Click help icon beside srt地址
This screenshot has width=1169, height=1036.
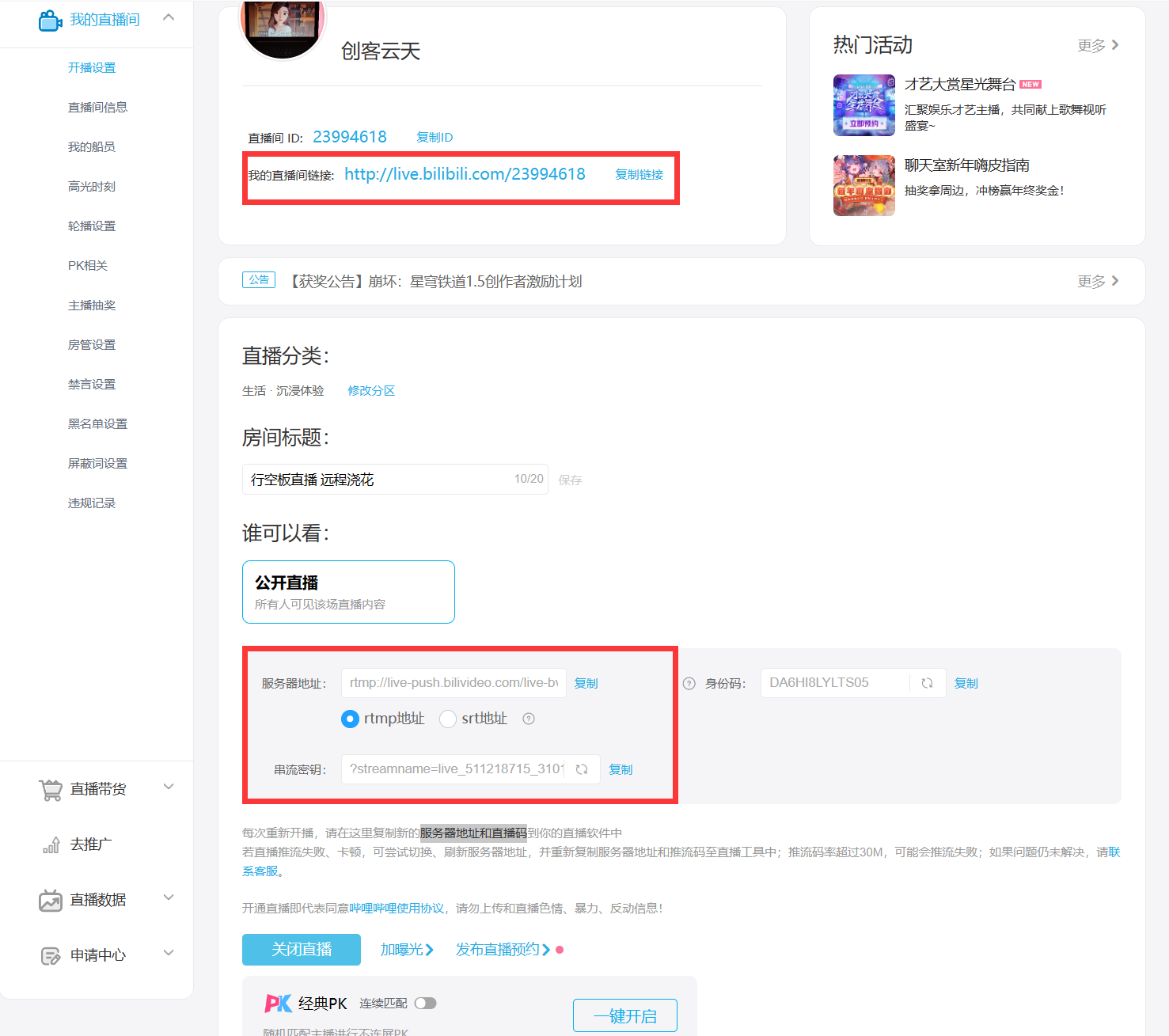pos(529,719)
